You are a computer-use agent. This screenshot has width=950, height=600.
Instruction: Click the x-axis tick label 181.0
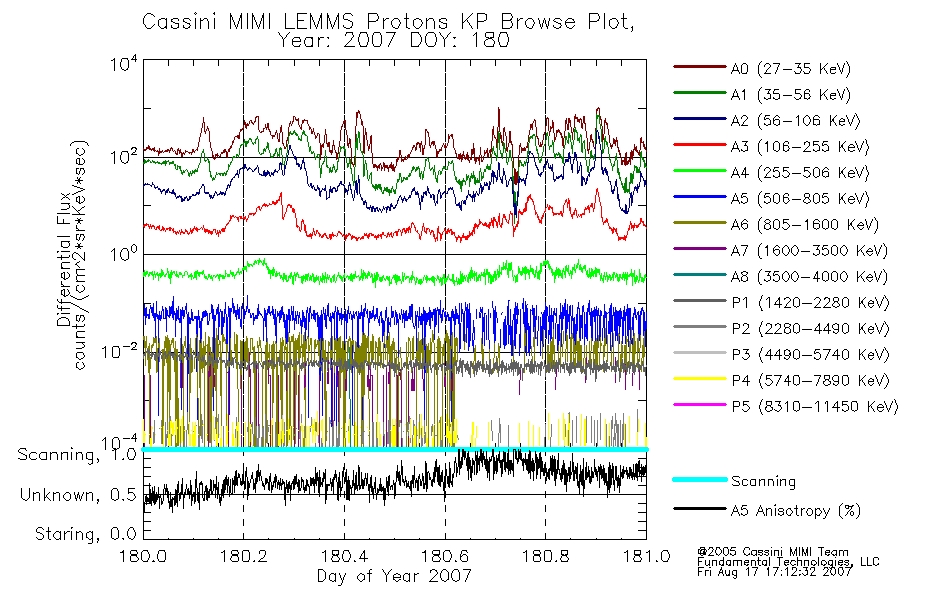[x=646, y=556]
